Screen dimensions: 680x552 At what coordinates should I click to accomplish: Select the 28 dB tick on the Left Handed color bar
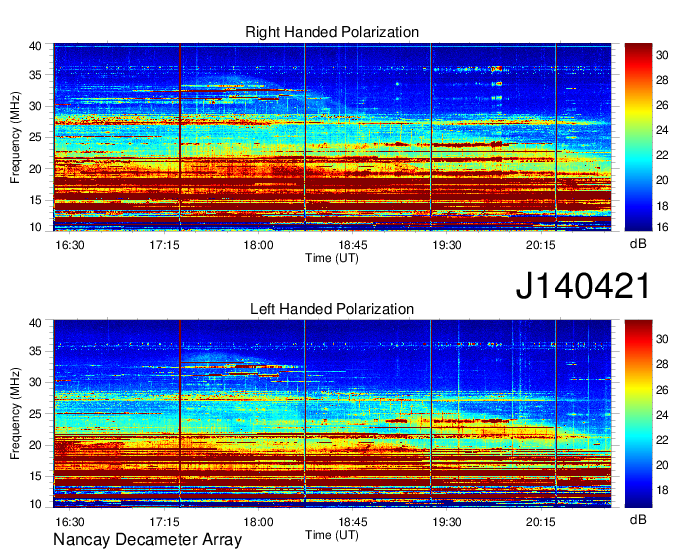[x=662, y=364]
